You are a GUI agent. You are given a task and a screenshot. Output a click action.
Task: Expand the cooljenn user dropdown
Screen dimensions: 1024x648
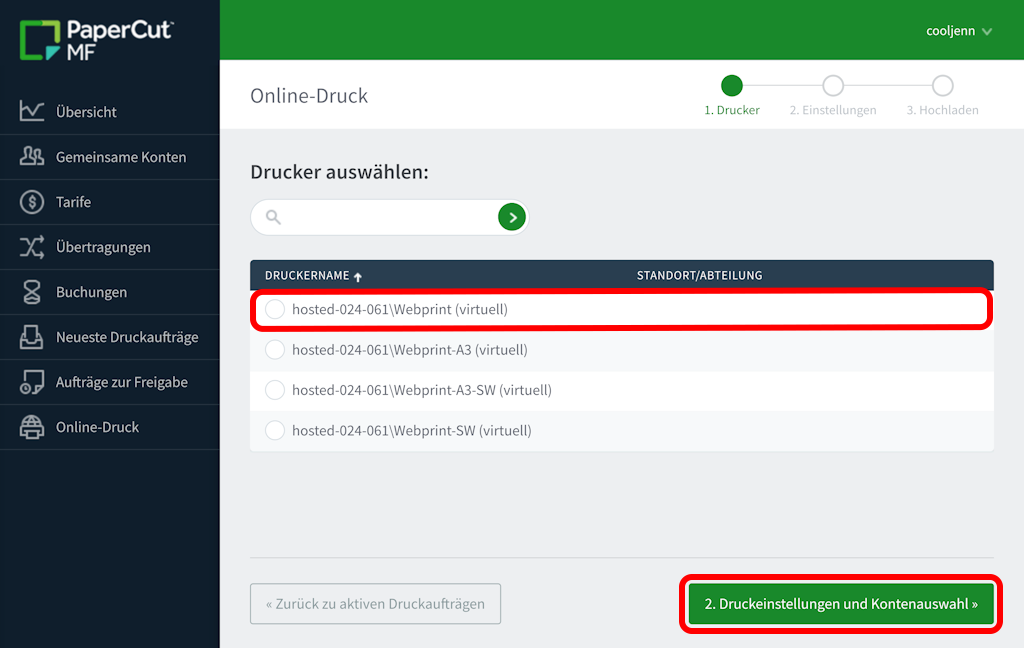(x=958, y=31)
